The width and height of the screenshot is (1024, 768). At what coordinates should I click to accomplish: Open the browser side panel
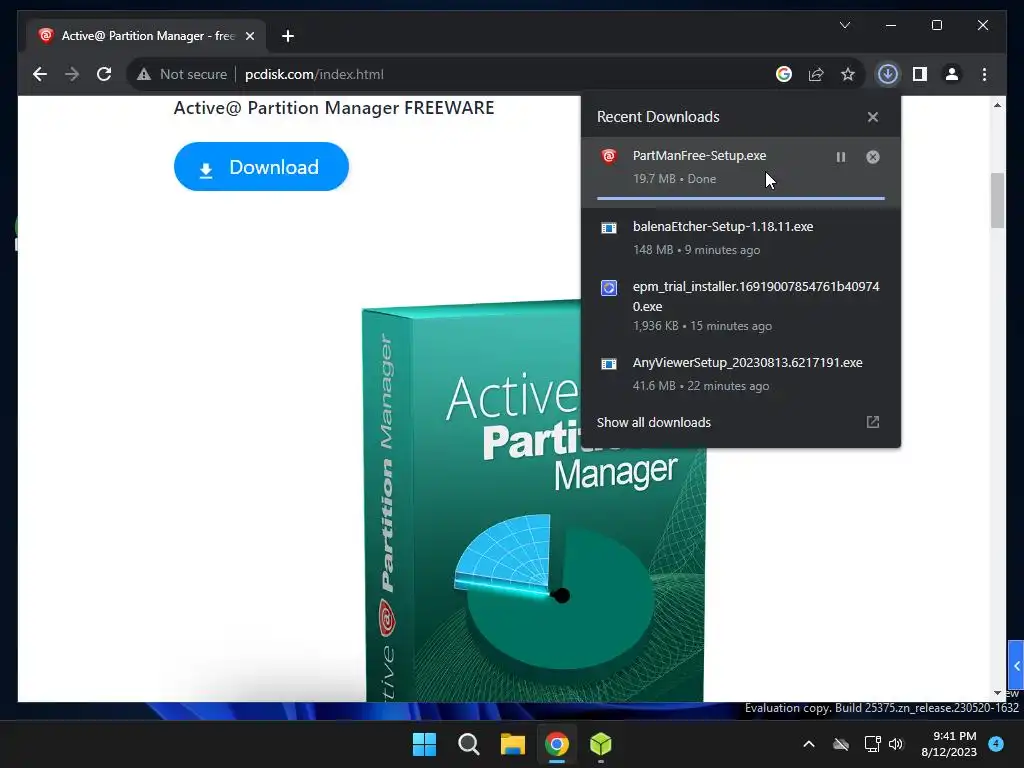point(920,74)
